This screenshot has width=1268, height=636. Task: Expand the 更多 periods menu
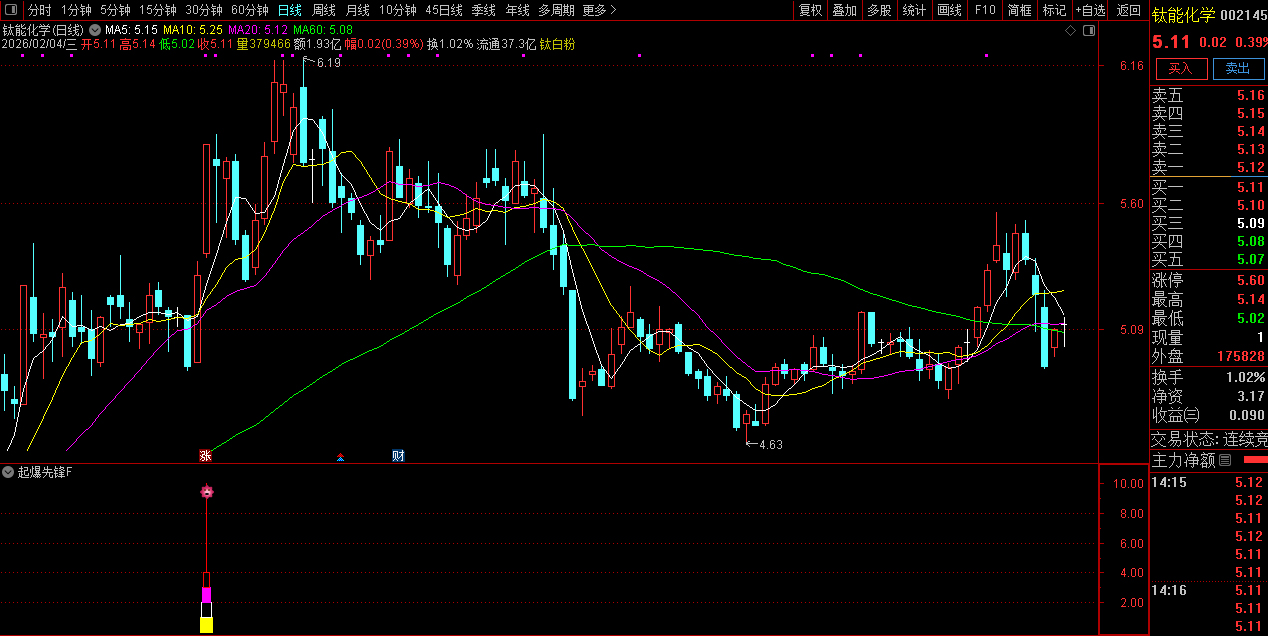coord(599,10)
